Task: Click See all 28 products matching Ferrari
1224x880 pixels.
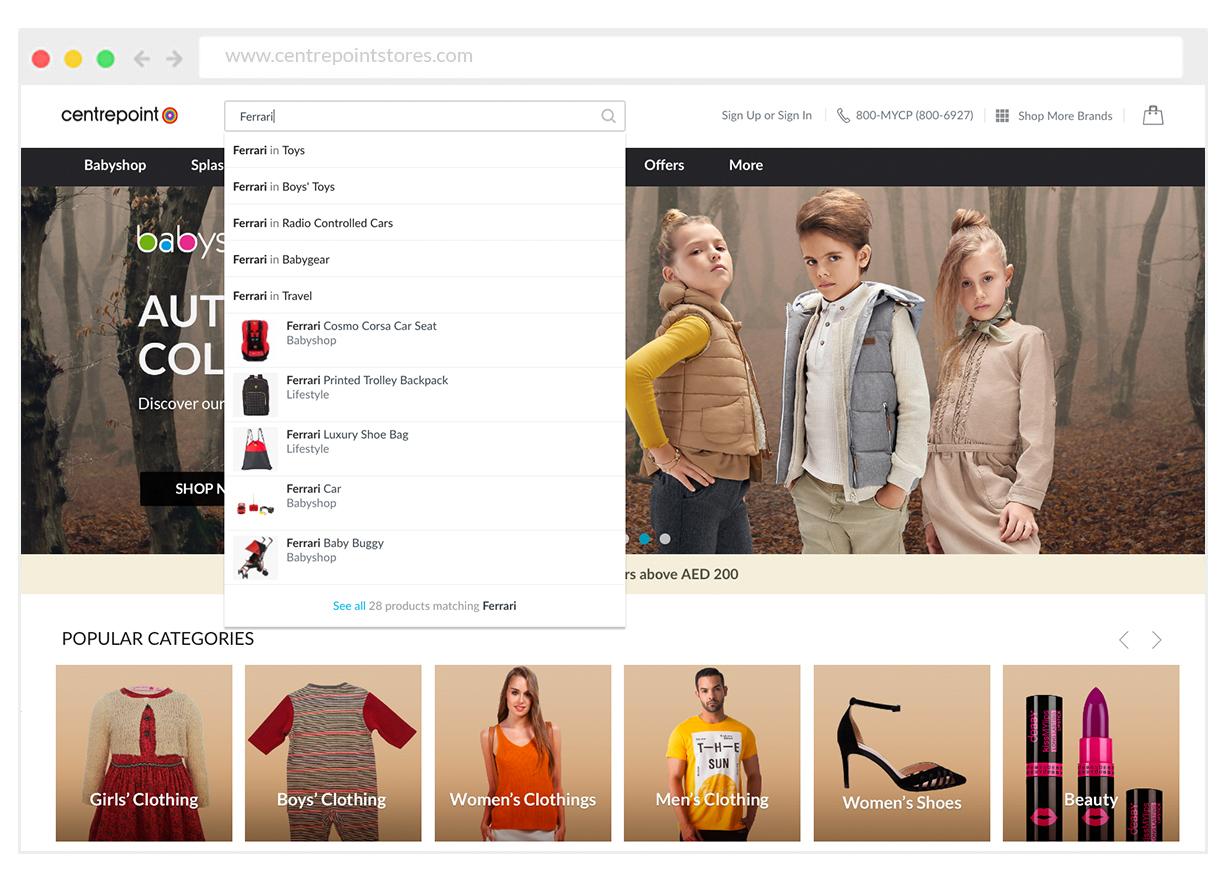Action: (425, 605)
